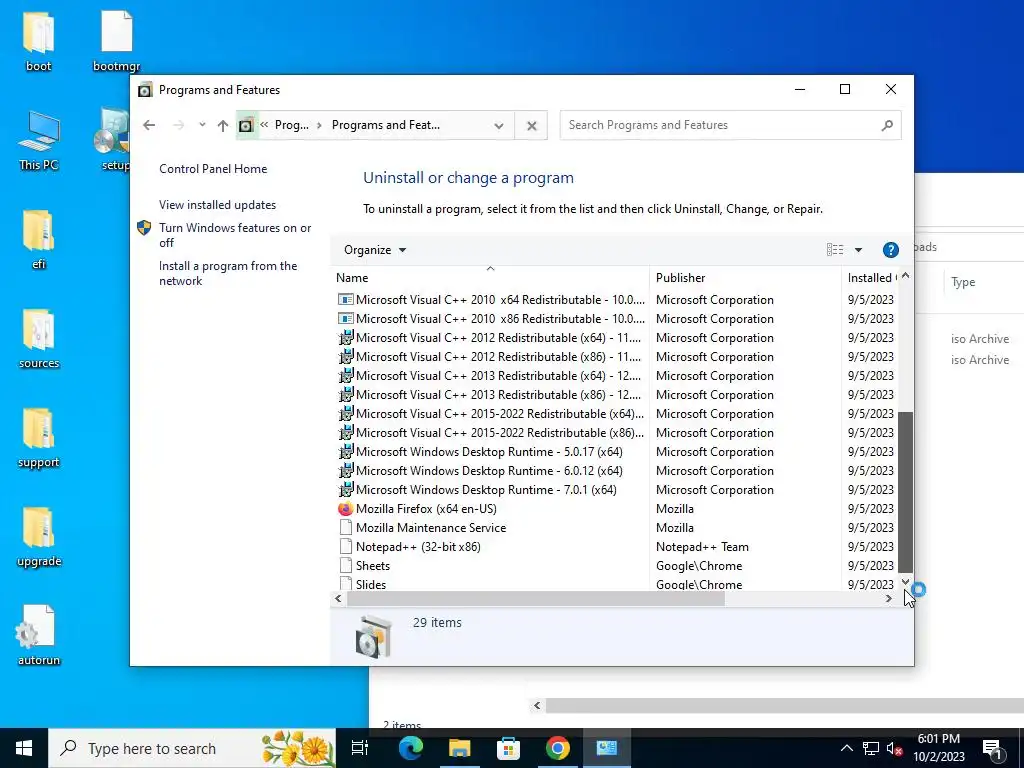The width and height of the screenshot is (1024, 768).
Task: Select the autorun file on desktop
Action: (x=39, y=635)
